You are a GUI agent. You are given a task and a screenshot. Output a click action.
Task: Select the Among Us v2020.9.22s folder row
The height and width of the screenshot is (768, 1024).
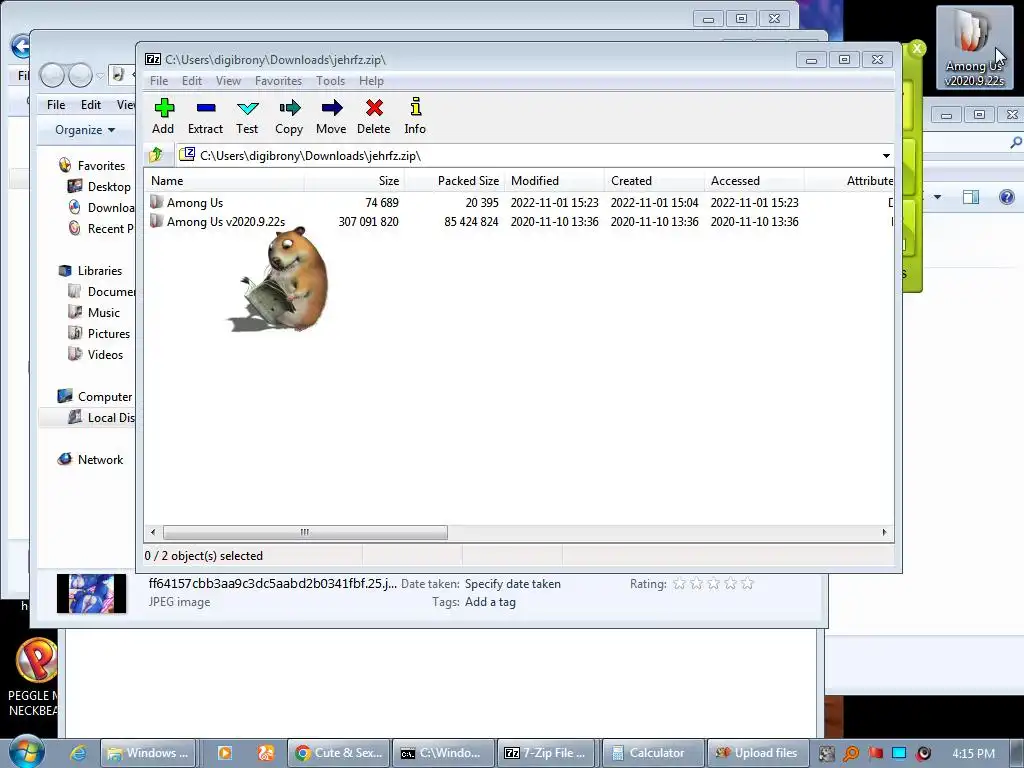tap(519, 221)
